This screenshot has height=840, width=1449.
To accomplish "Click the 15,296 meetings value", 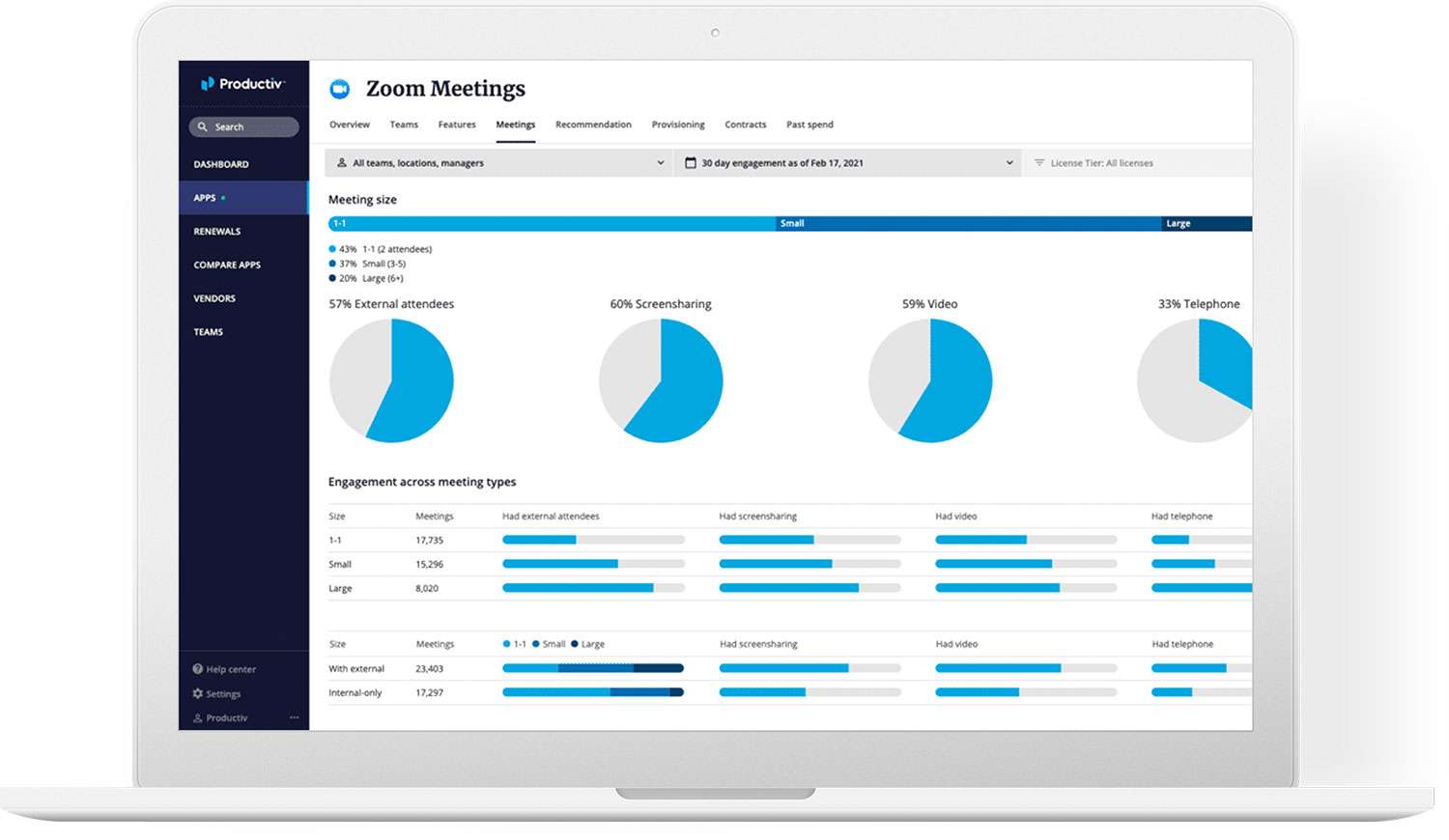I will pyautogui.click(x=429, y=565).
